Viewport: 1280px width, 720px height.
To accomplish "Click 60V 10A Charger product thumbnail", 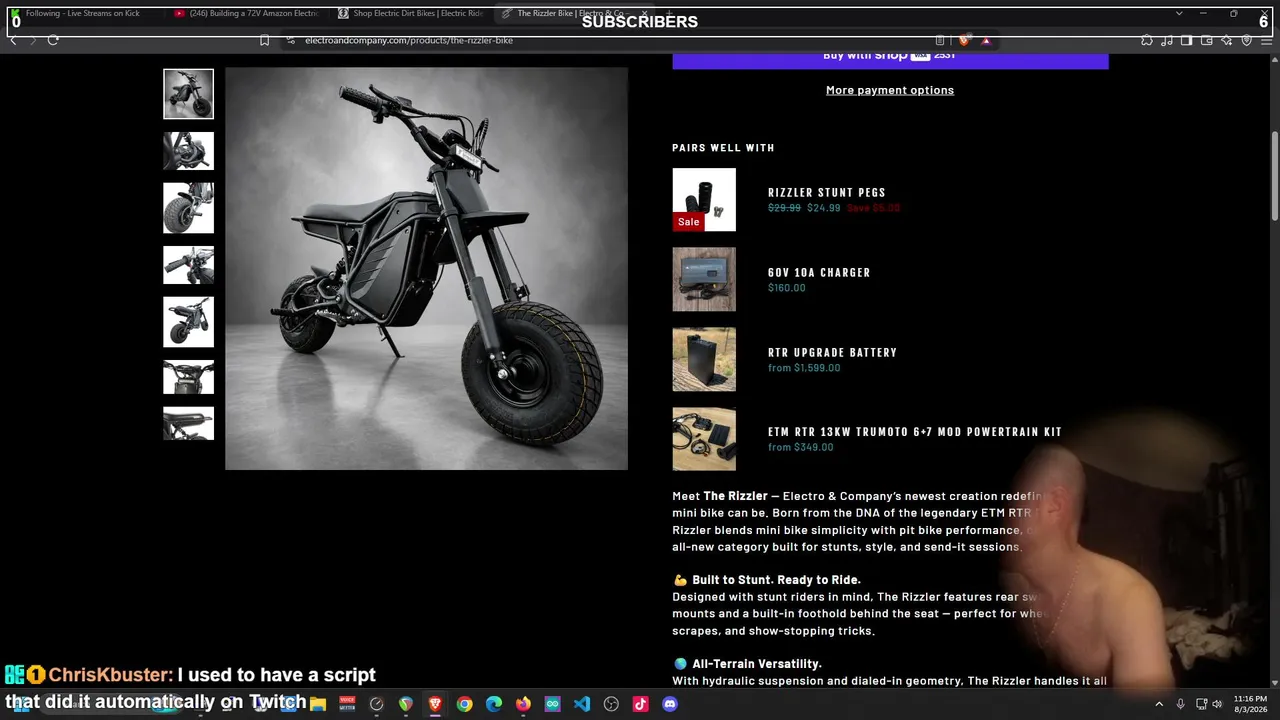I will click(704, 279).
